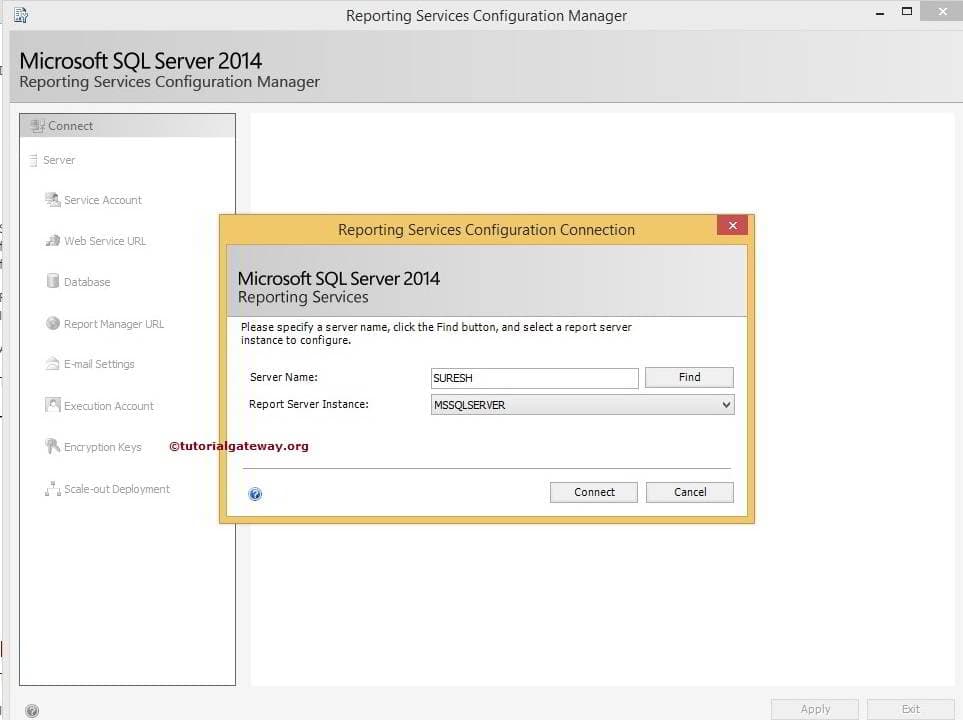This screenshot has height=720, width=963.
Task: Select the Service Account icon in sidebar
Action: click(52, 199)
